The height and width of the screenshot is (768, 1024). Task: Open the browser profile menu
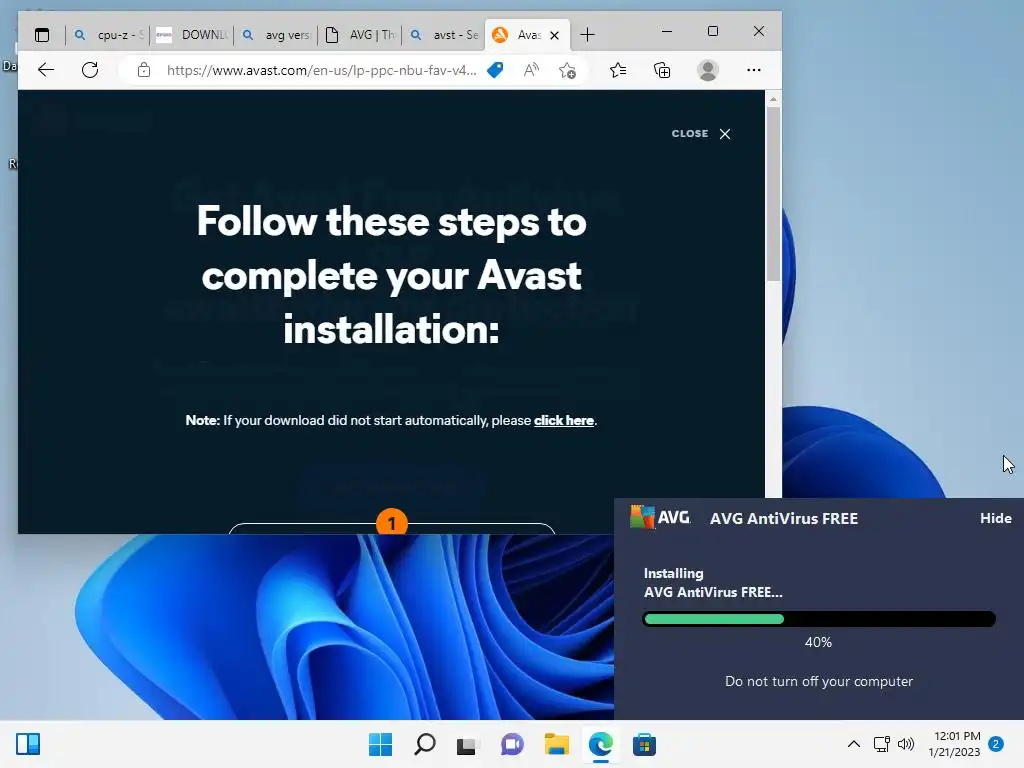[708, 70]
